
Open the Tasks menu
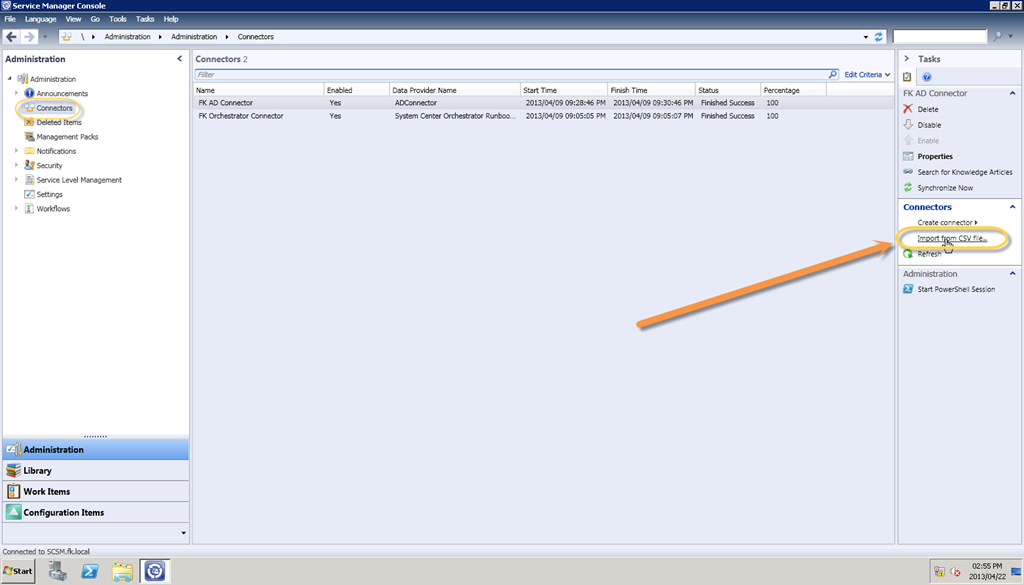145,19
